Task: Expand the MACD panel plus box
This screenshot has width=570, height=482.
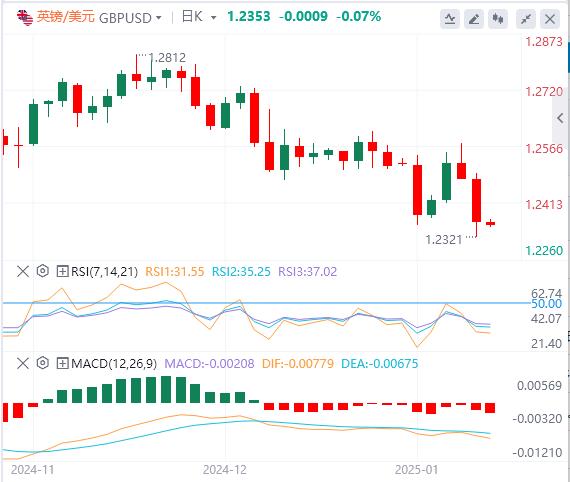Action: click(63, 363)
